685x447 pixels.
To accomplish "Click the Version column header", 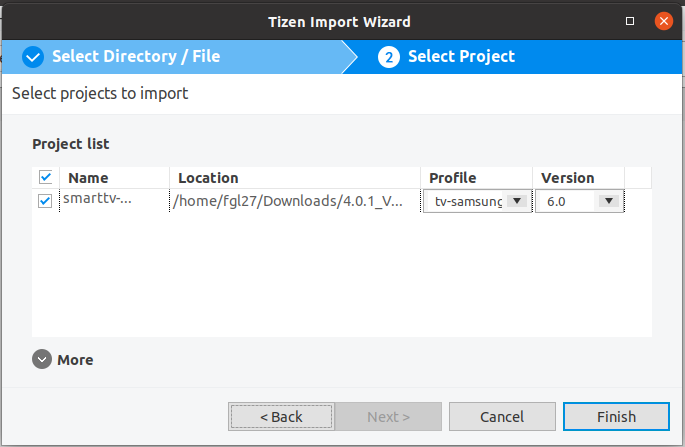I will [578, 178].
